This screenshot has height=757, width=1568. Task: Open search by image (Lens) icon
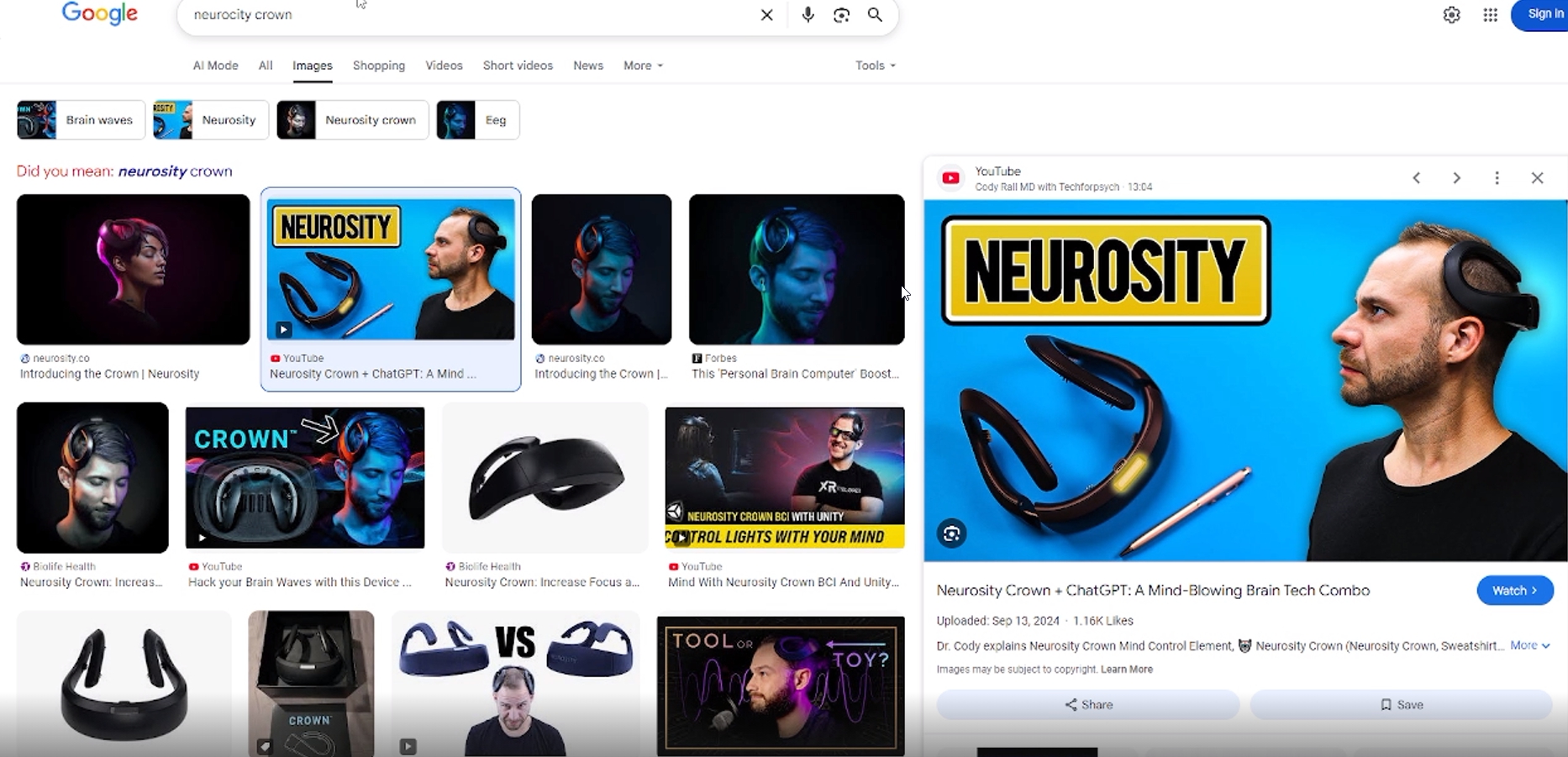[841, 15]
